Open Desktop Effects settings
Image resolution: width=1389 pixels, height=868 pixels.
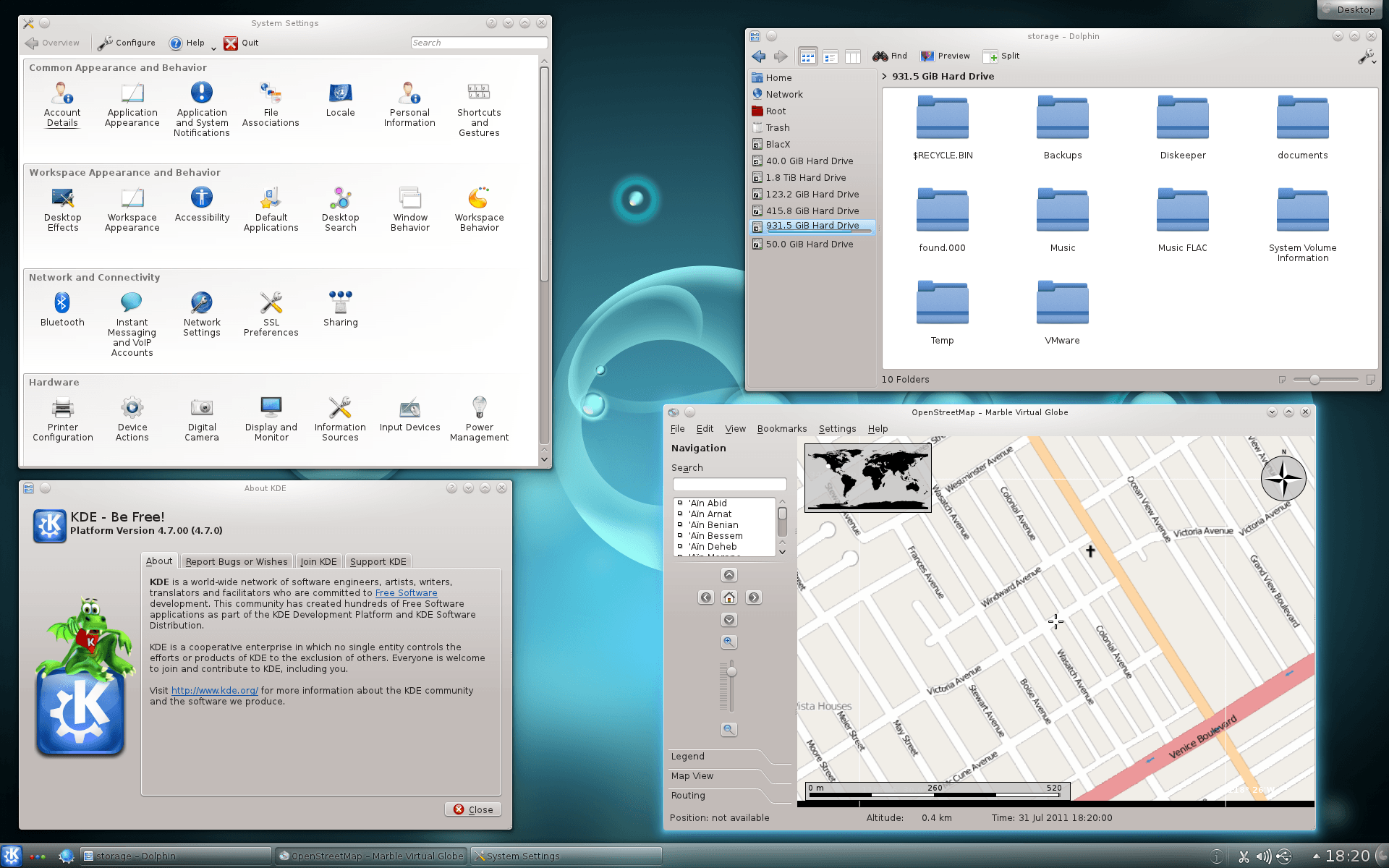(x=62, y=209)
